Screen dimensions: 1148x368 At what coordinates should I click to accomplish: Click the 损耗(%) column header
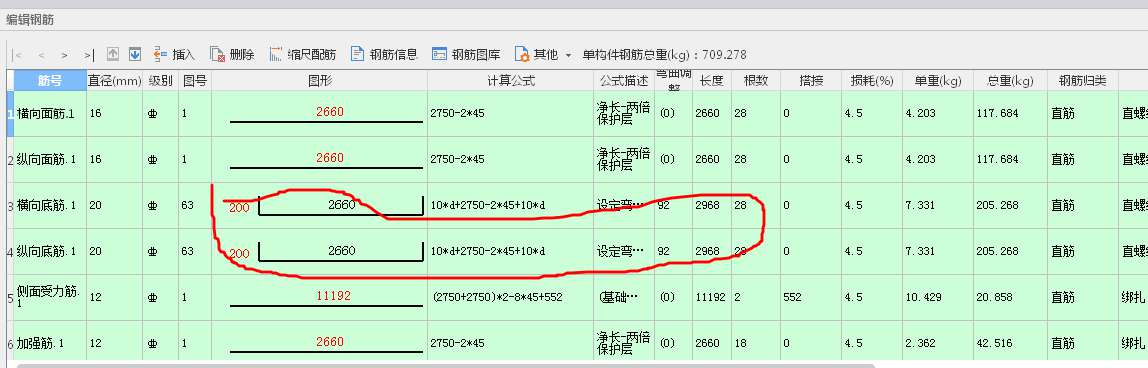tap(871, 80)
